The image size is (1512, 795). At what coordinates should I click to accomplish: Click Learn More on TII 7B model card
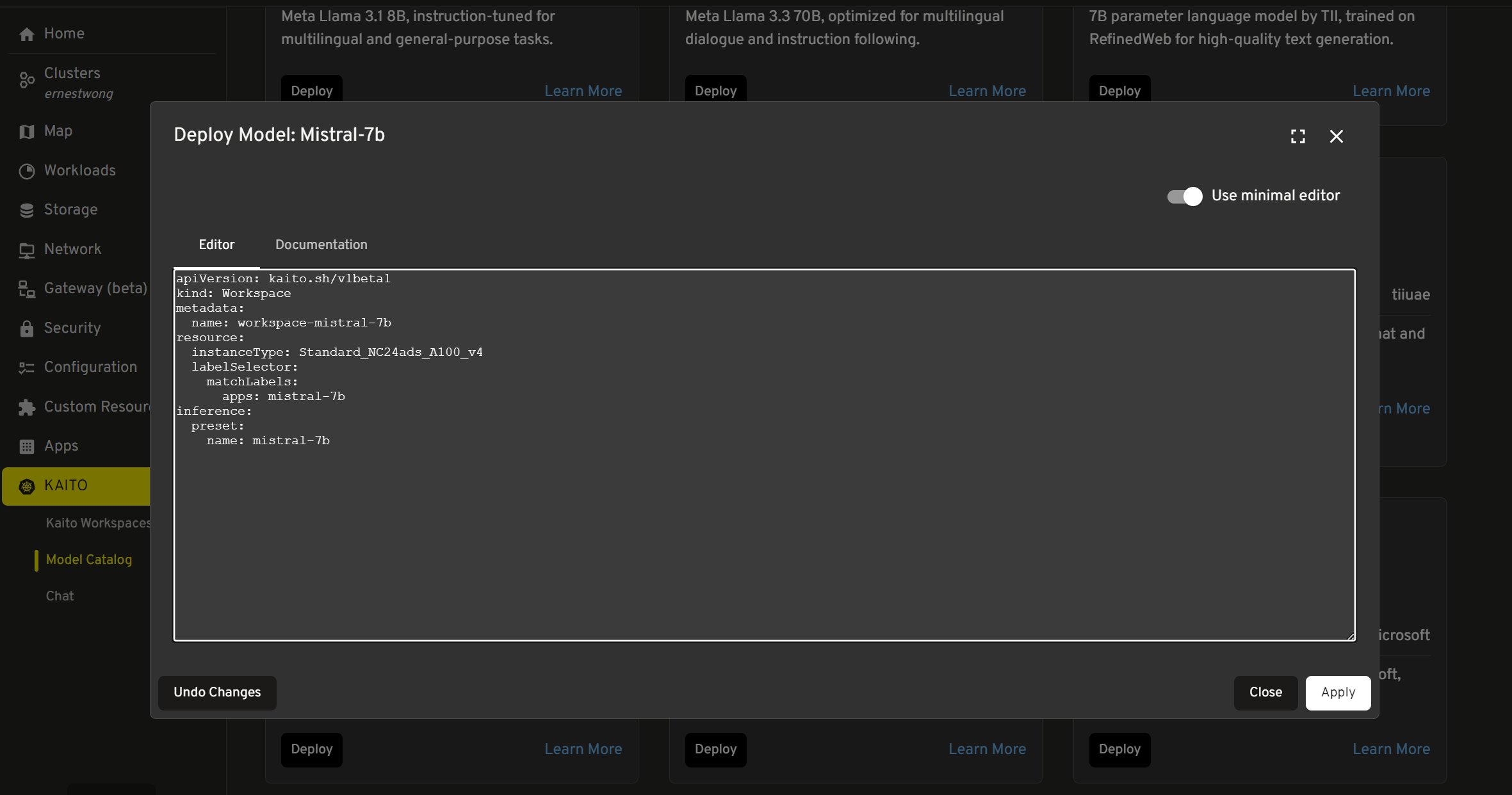click(1392, 91)
